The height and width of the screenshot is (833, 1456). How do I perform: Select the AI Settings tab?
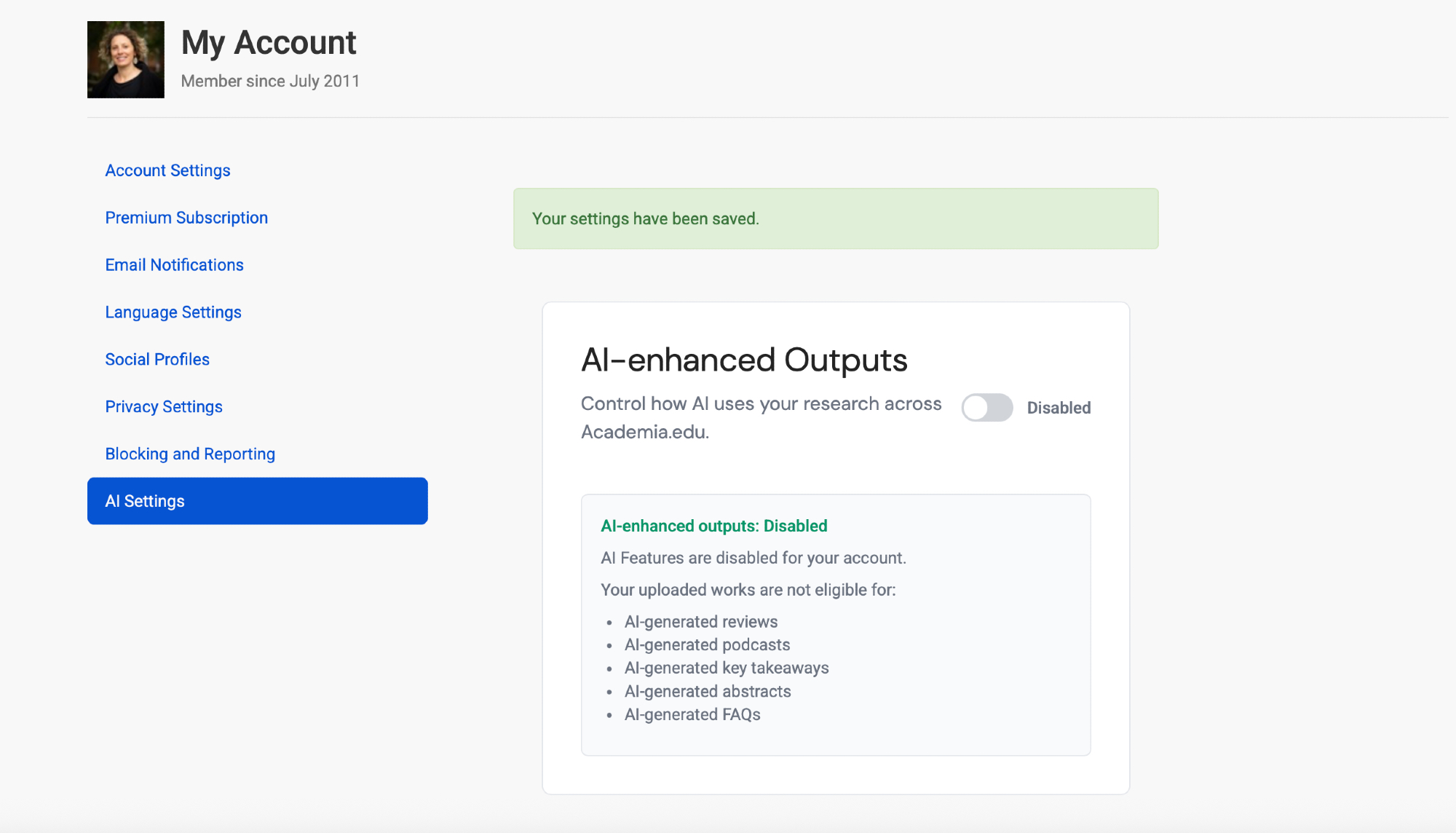[x=257, y=501]
